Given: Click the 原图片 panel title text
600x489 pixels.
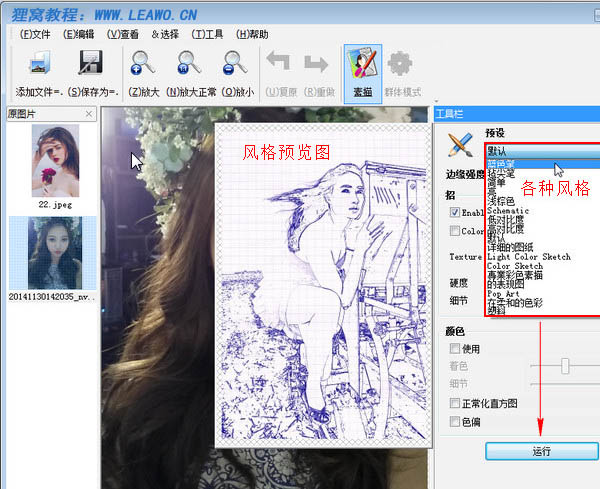Looking at the screenshot, I should coord(21,114).
